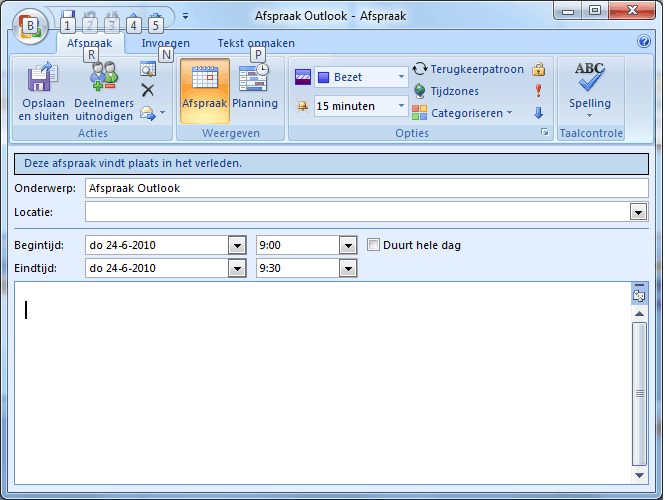The width and height of the screenshot is (665, 500).
Task: Click the 'Deze afspraak vindt plaats' info bar
Action: click(331, 164)
